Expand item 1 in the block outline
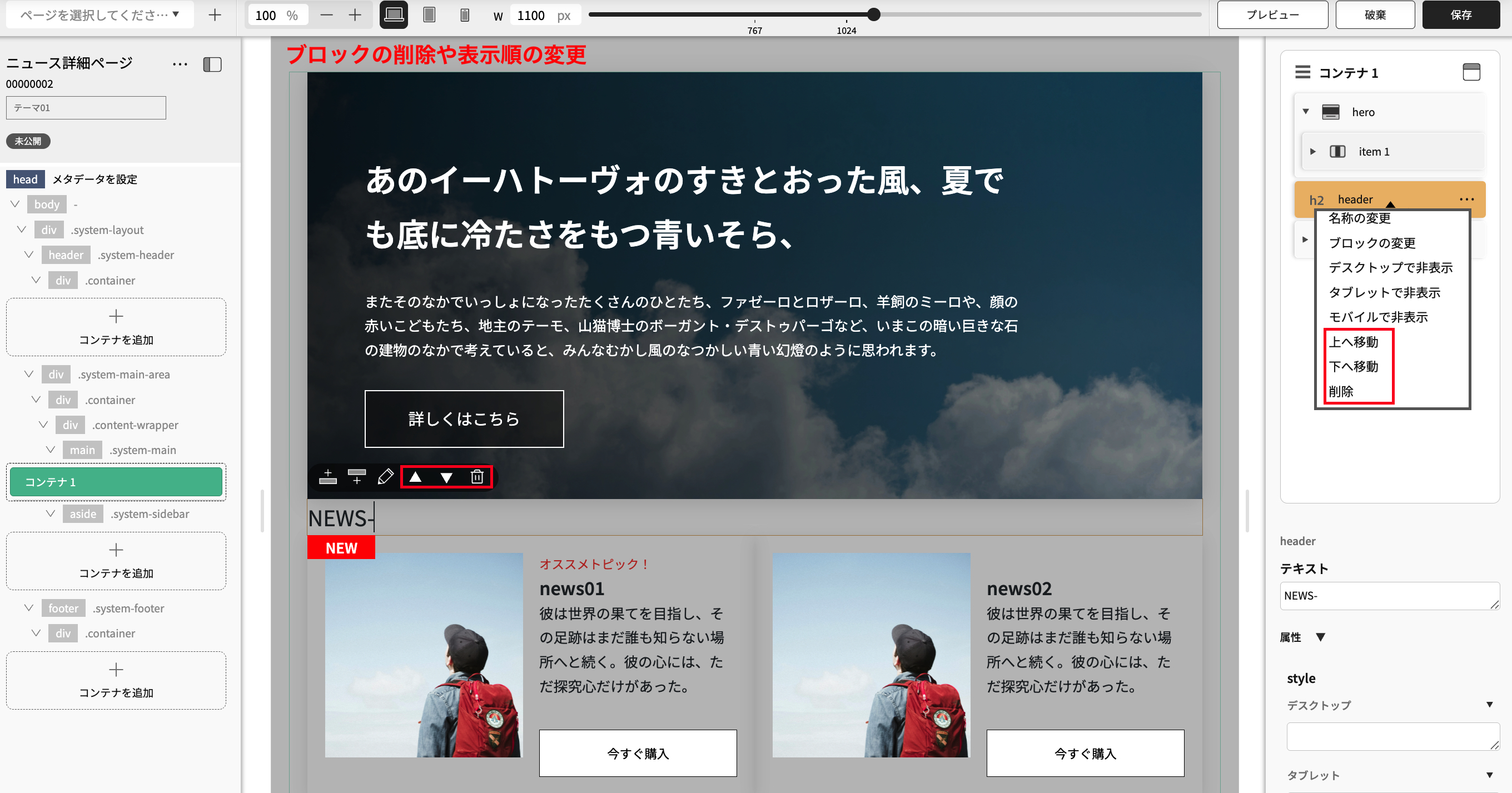This screenshot has width=1512, height=793. (x=1313, y=152)
